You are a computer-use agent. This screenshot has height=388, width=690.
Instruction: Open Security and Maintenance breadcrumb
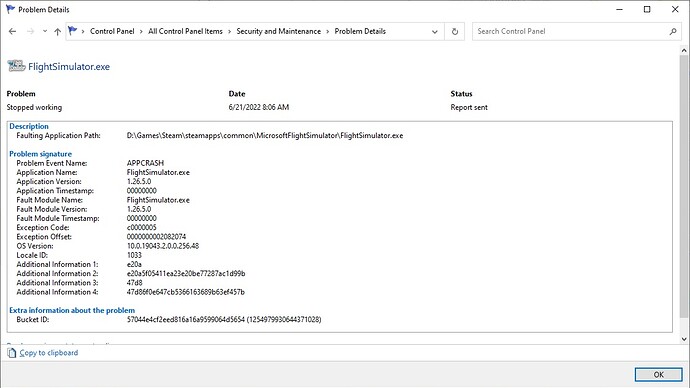click(x=279, y=31)
